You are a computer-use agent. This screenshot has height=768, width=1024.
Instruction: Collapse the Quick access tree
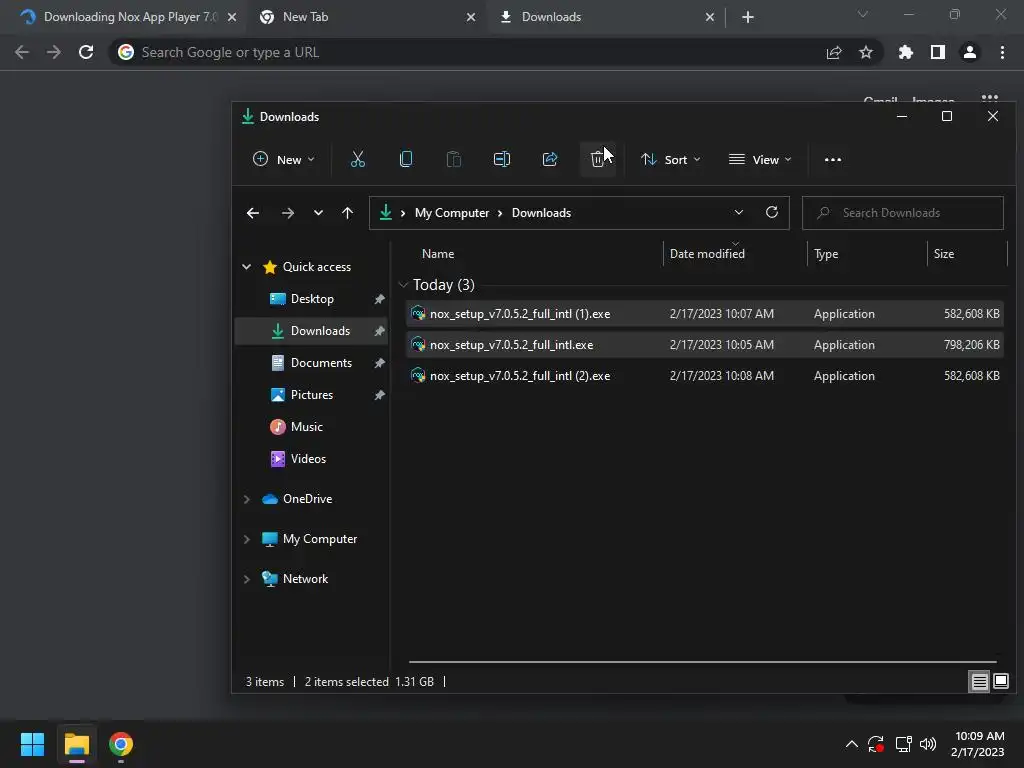tap(246, 266)
